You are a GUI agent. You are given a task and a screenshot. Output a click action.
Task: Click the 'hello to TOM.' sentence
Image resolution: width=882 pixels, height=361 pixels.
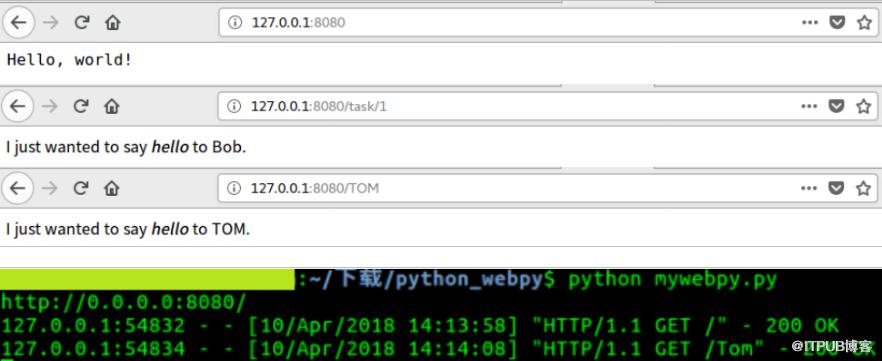point(128,229)
